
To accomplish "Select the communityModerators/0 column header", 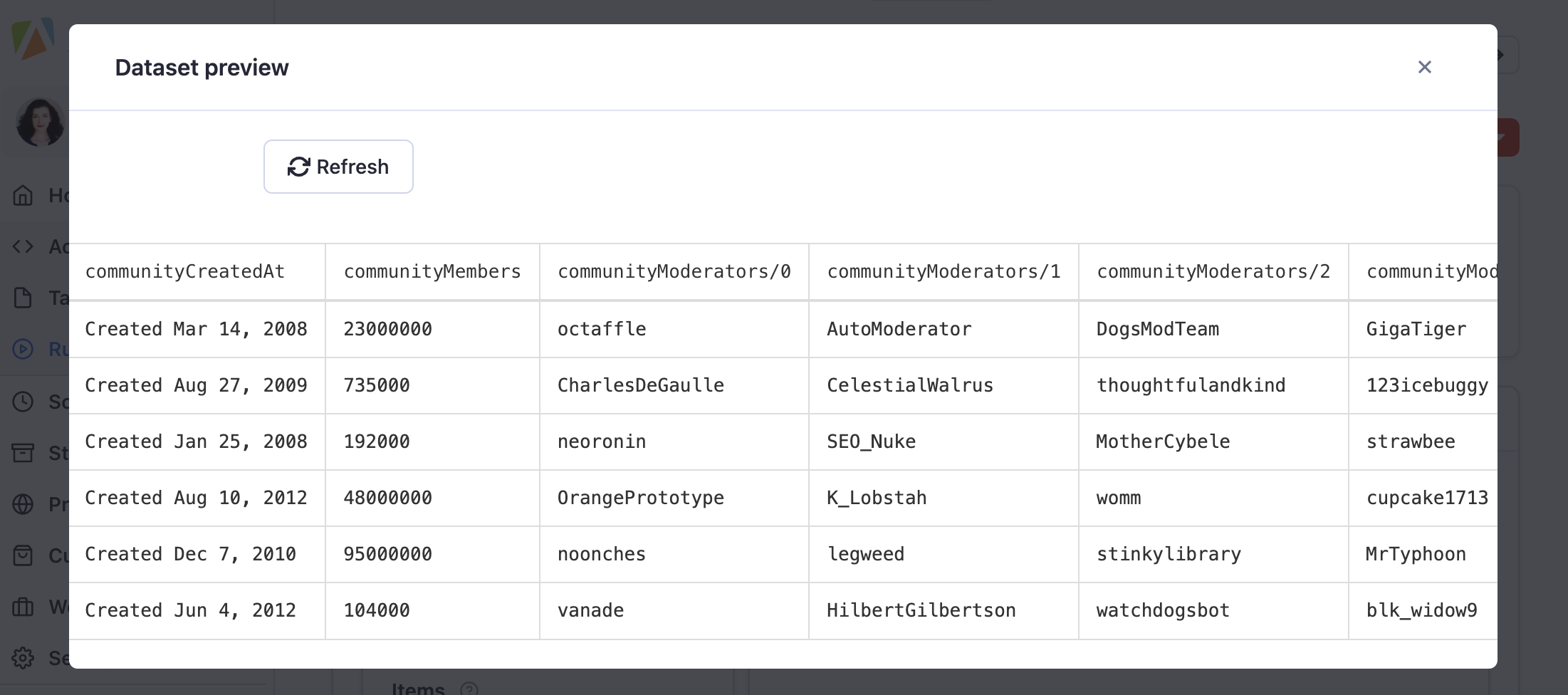I will [674, 272].
